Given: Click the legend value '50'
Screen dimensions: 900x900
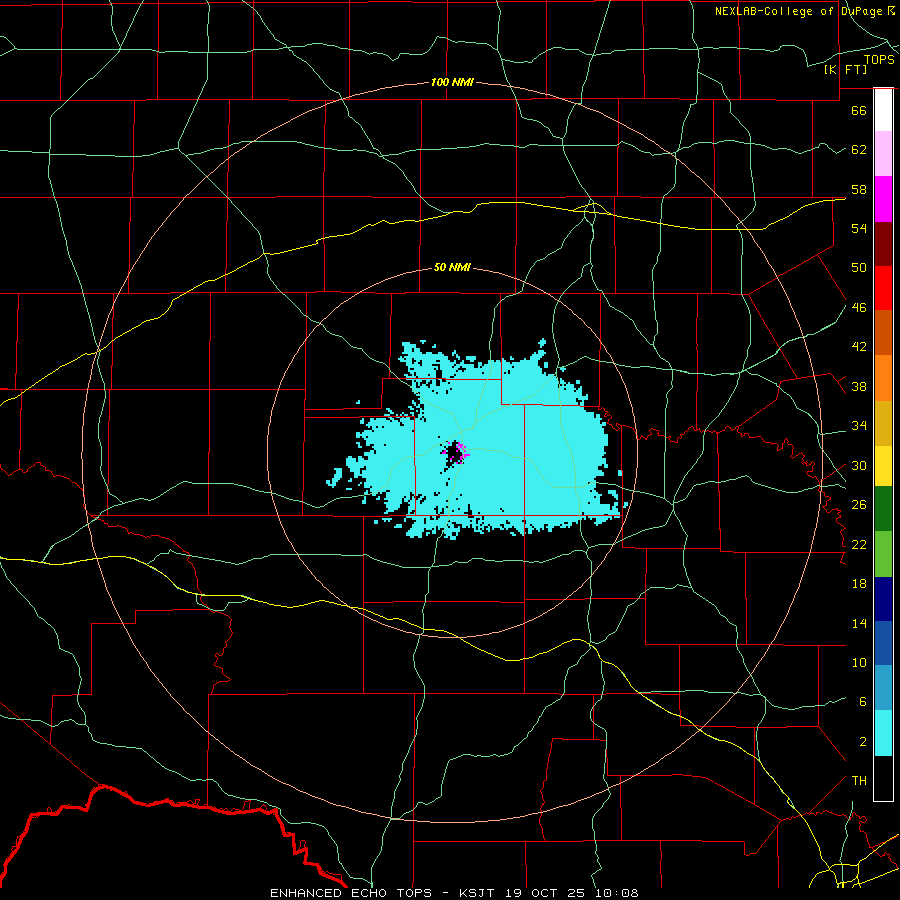Looking at the screenshot, I should coord(859,268).
